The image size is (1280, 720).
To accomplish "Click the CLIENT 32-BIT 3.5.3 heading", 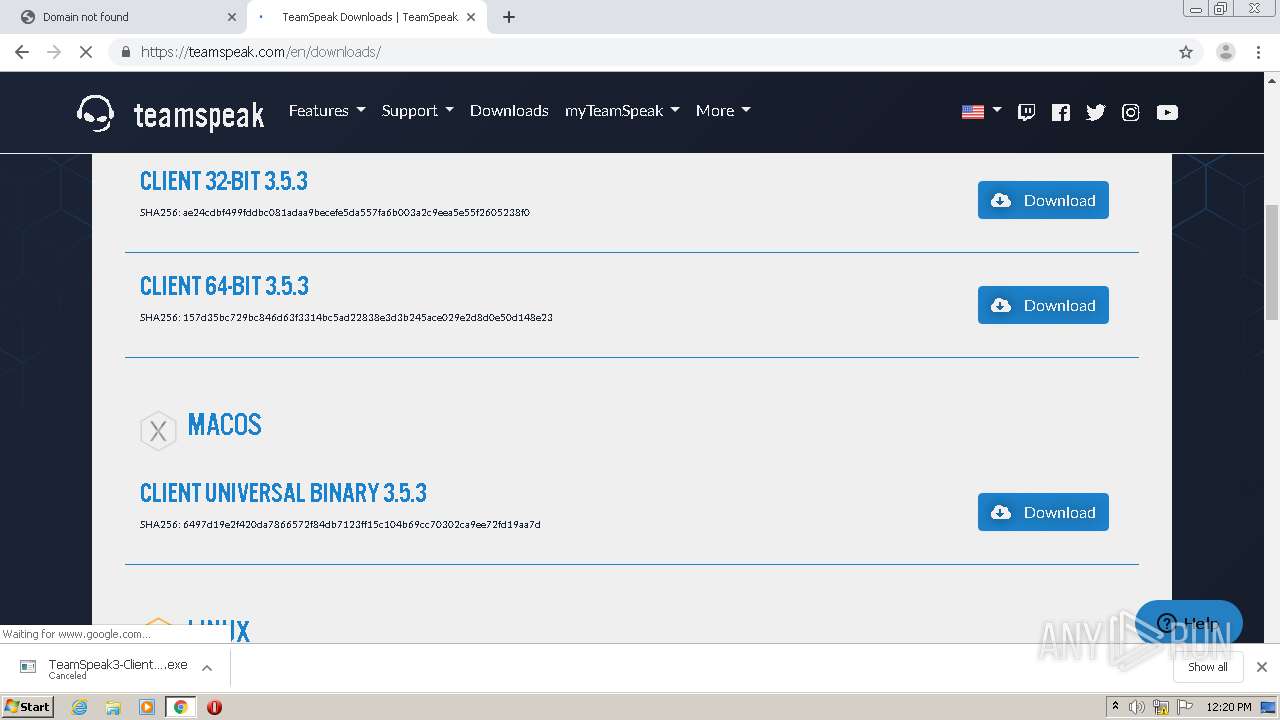I will (x=224, y=181).
